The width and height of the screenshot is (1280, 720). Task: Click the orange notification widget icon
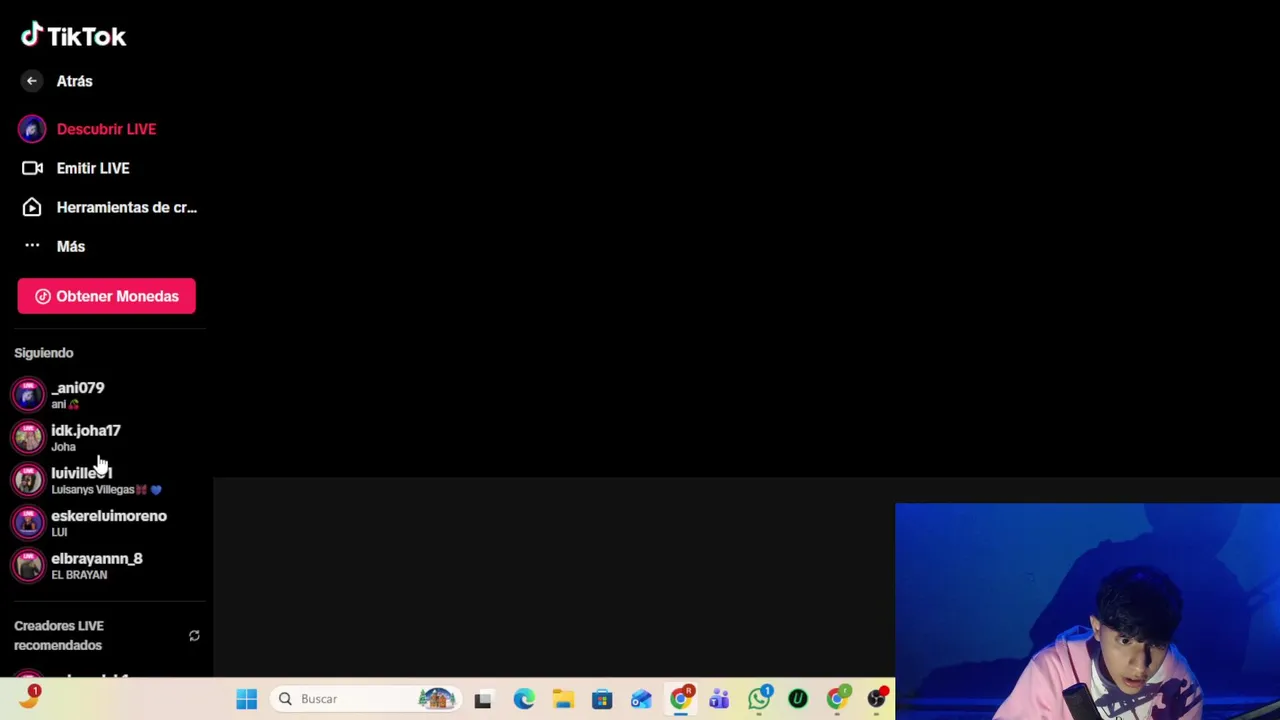pos(29,698)
